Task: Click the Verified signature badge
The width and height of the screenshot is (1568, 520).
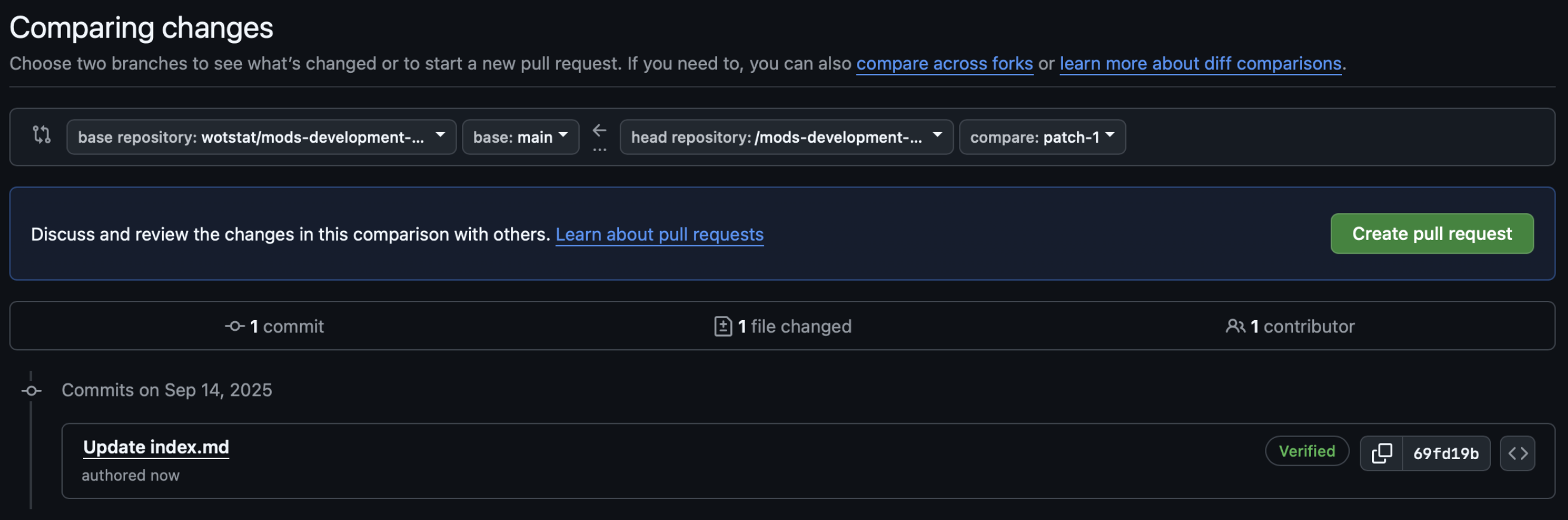Action: pos(1306,451)
